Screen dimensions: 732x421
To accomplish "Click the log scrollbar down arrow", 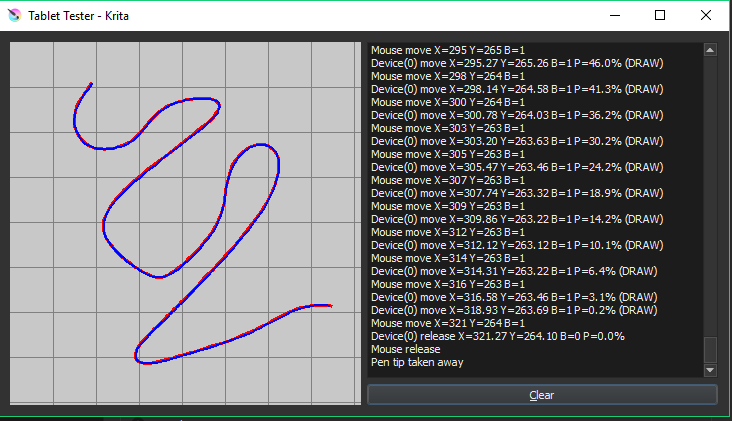I will point(710,370).
